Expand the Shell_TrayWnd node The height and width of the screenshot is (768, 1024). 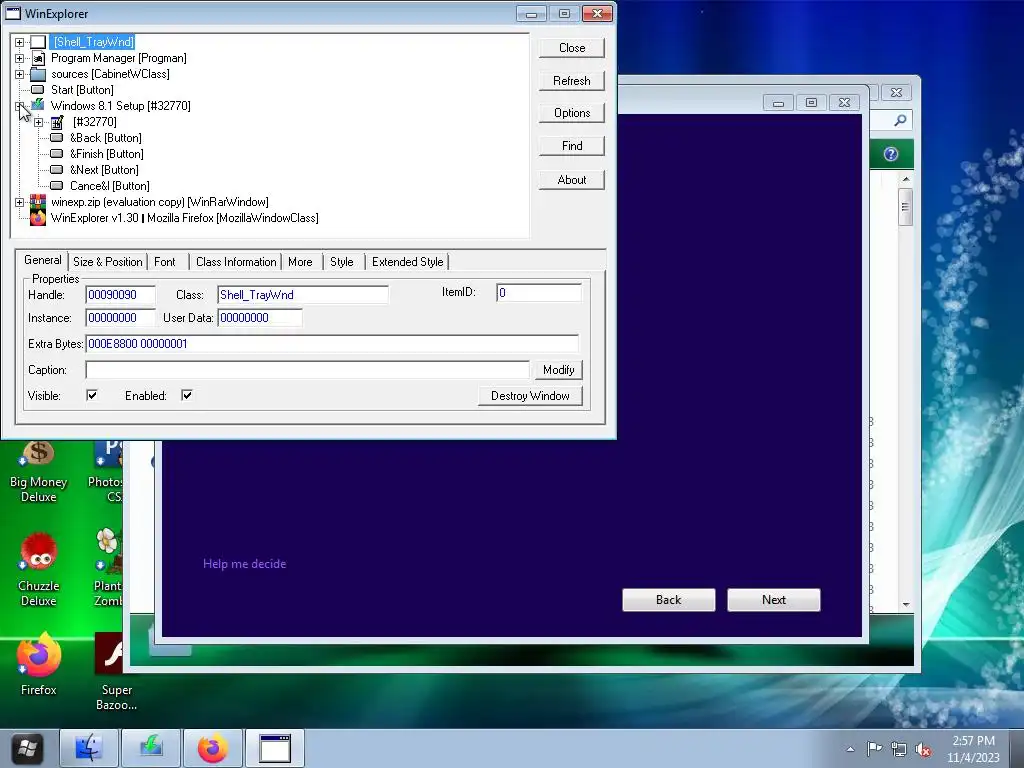(x=20, y=42)
